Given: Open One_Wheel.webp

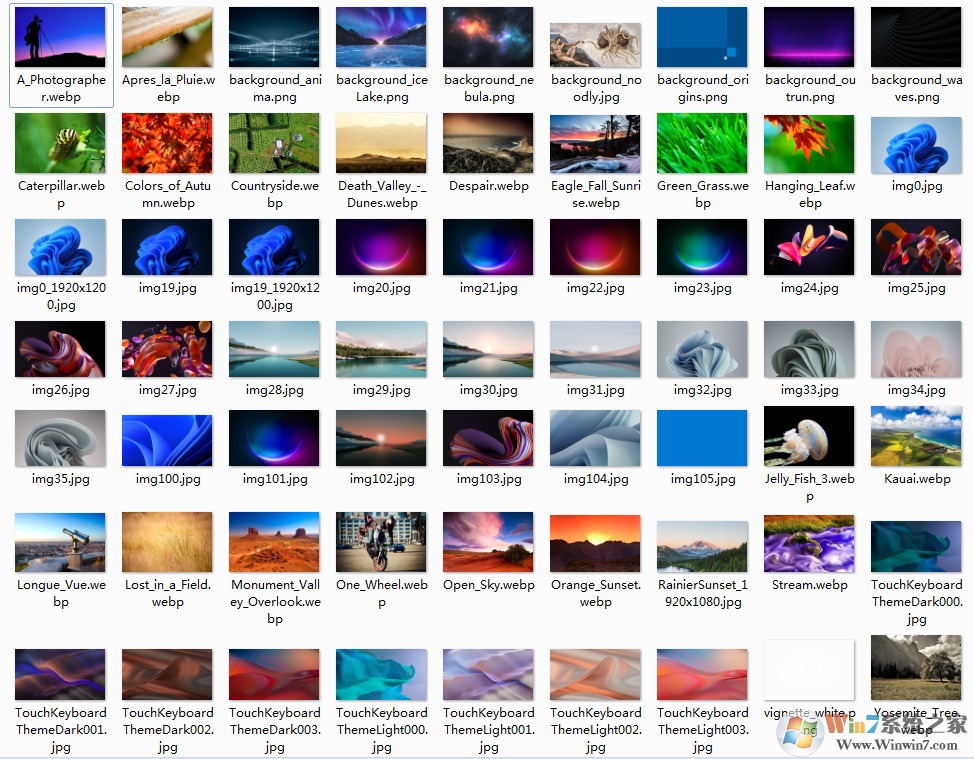Looking at the screenshot, I should pos(381,543).
